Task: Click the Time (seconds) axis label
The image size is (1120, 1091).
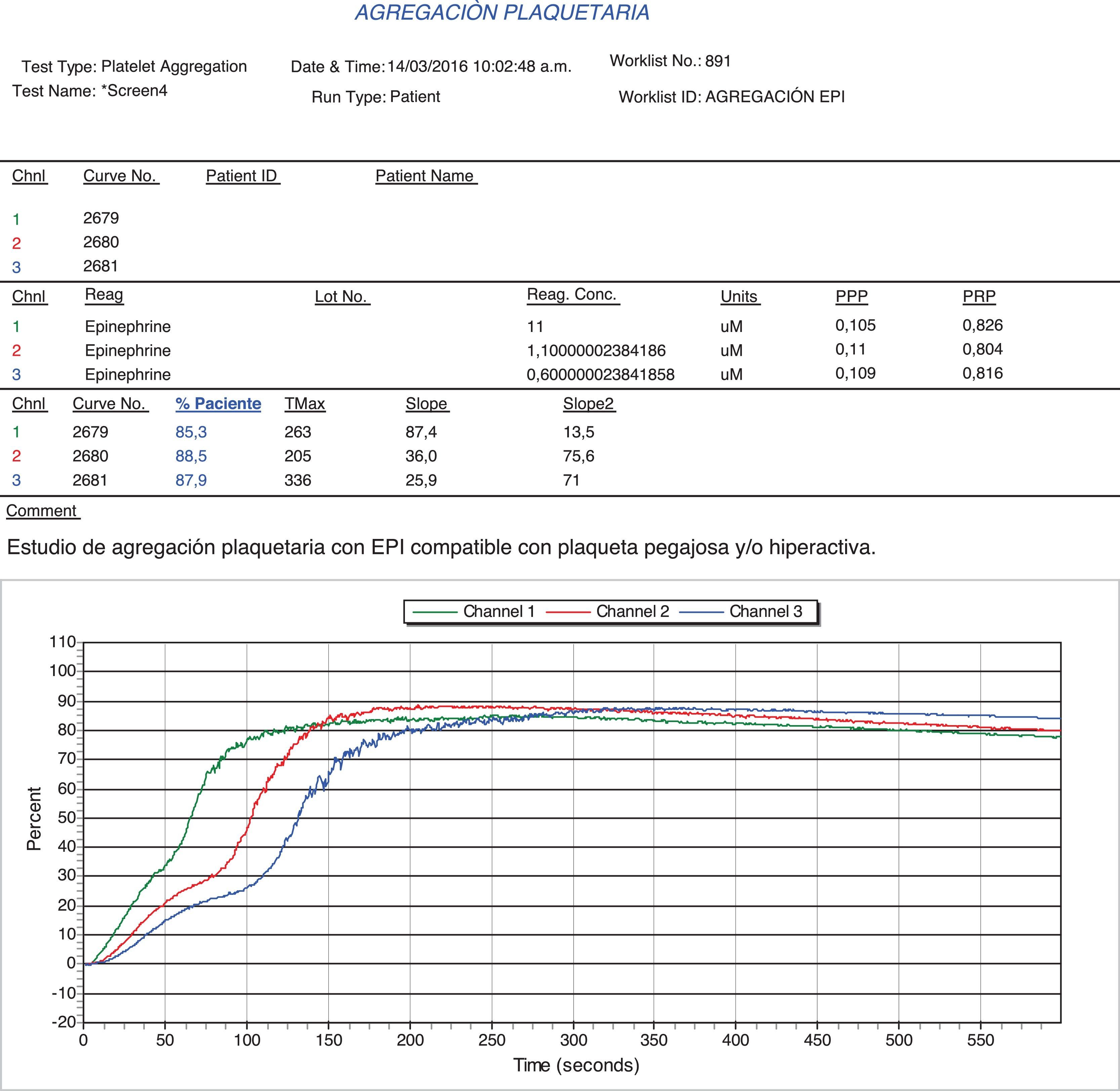Action: pos(576,1065)
